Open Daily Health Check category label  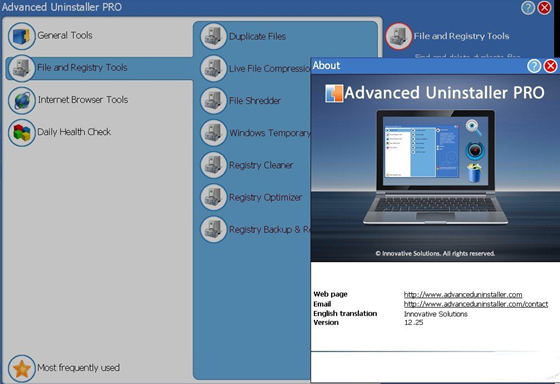pyautogui.click(x=74, y=132)
